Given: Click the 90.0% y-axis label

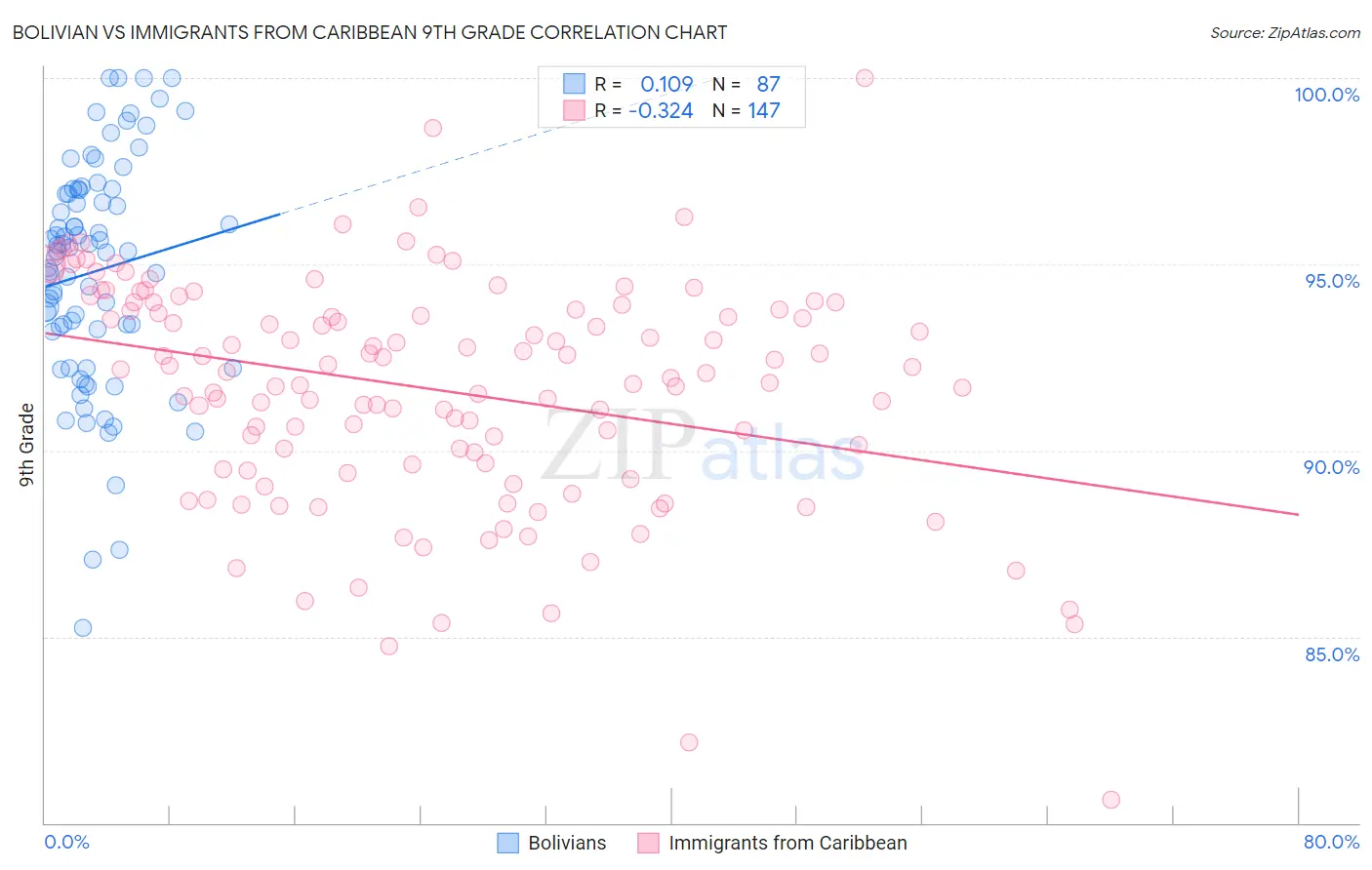Looking at the screenshot, I should 1332,467.
